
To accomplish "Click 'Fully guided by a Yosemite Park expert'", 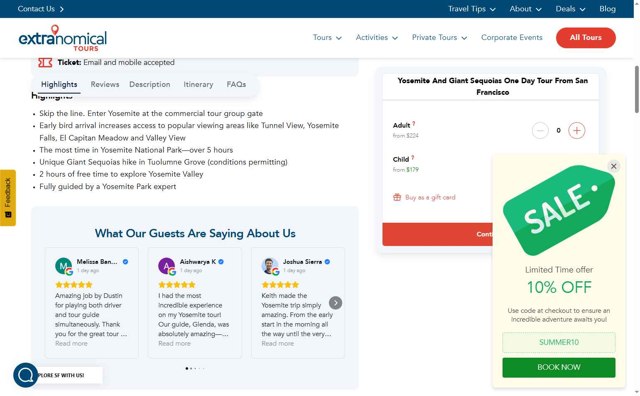I will (108, 187).
